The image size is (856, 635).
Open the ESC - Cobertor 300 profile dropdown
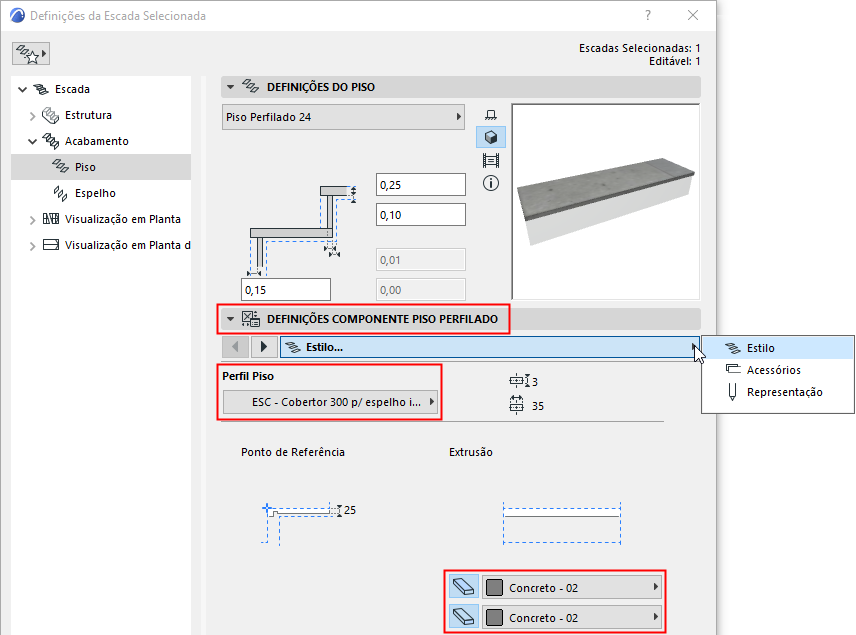coord(330,402)
